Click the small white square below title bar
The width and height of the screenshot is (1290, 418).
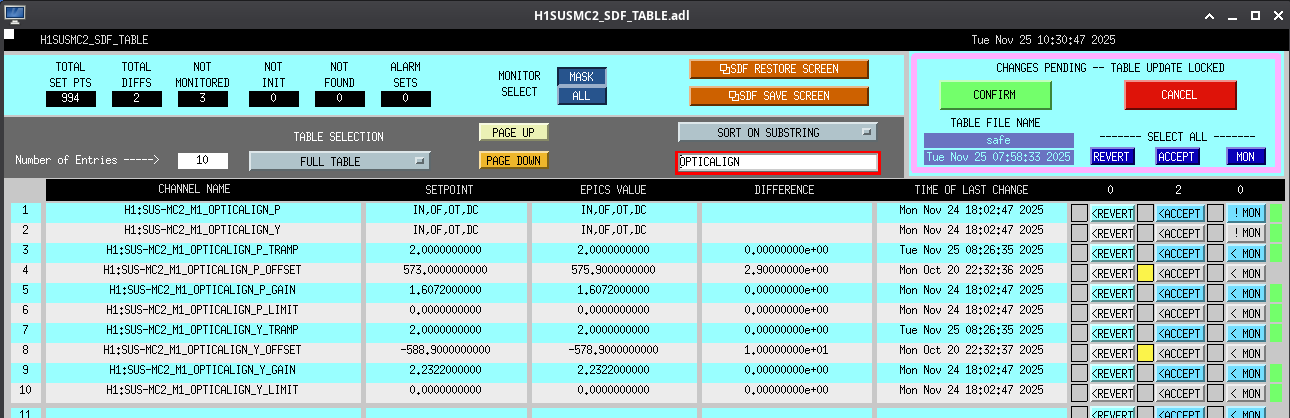[9, 34]
